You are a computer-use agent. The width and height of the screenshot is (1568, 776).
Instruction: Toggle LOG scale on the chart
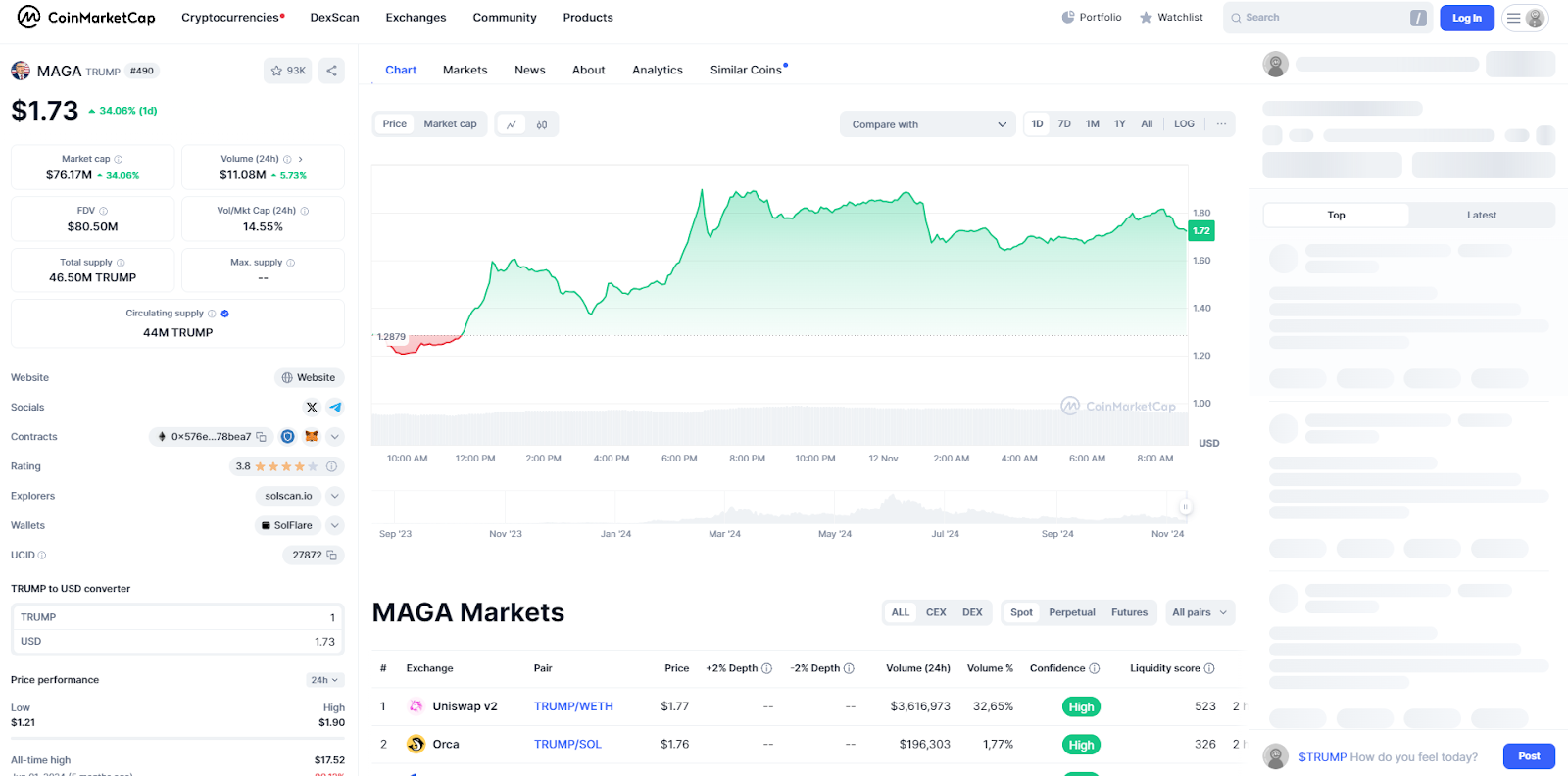click(1184, 124)
